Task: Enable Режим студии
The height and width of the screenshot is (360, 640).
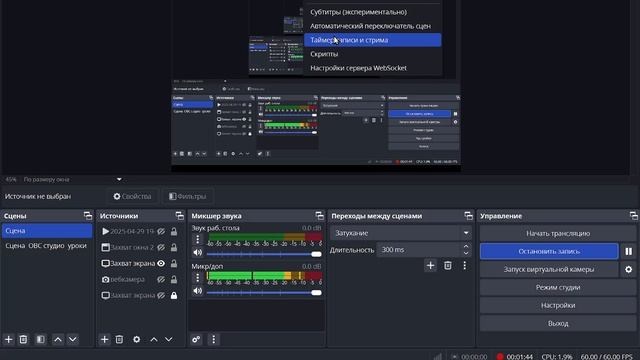Action: [558, 287]
